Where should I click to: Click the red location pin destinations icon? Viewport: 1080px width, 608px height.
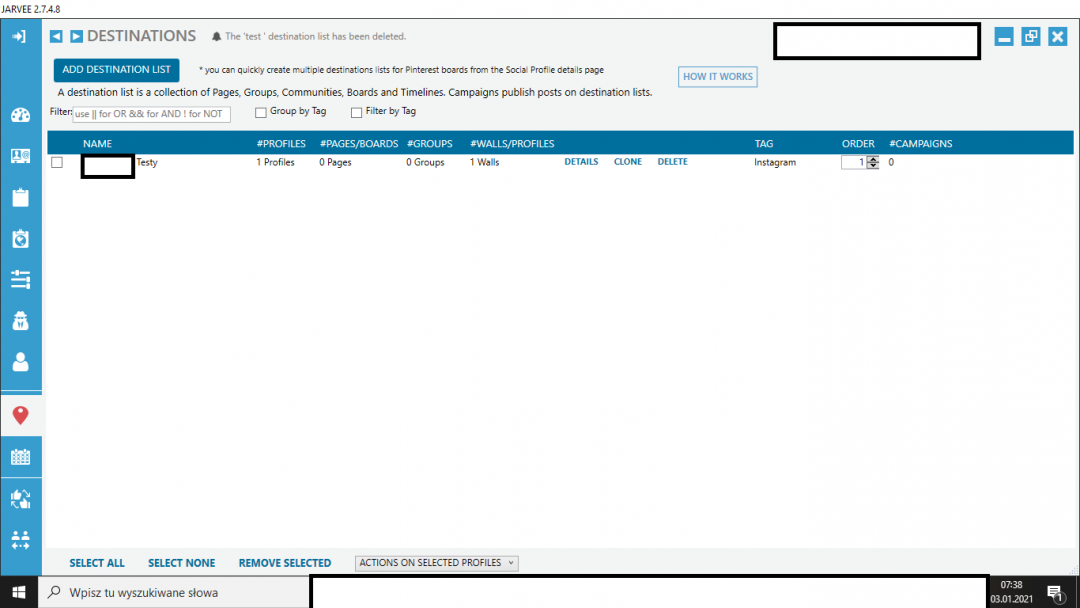coord(20,415)
